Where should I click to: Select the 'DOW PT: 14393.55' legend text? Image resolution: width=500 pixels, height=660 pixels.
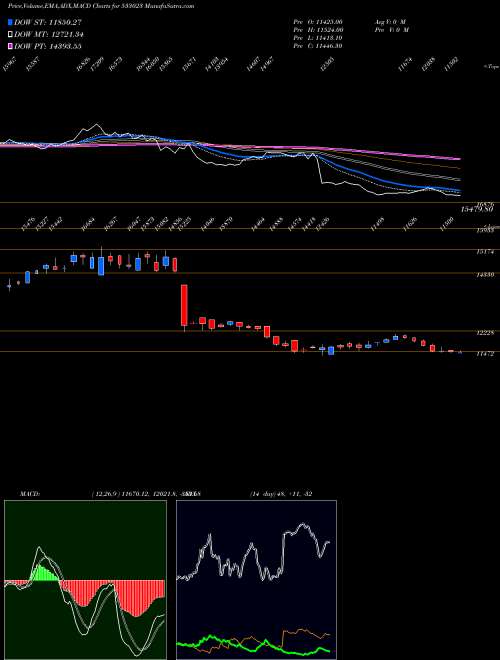[48, 46]
